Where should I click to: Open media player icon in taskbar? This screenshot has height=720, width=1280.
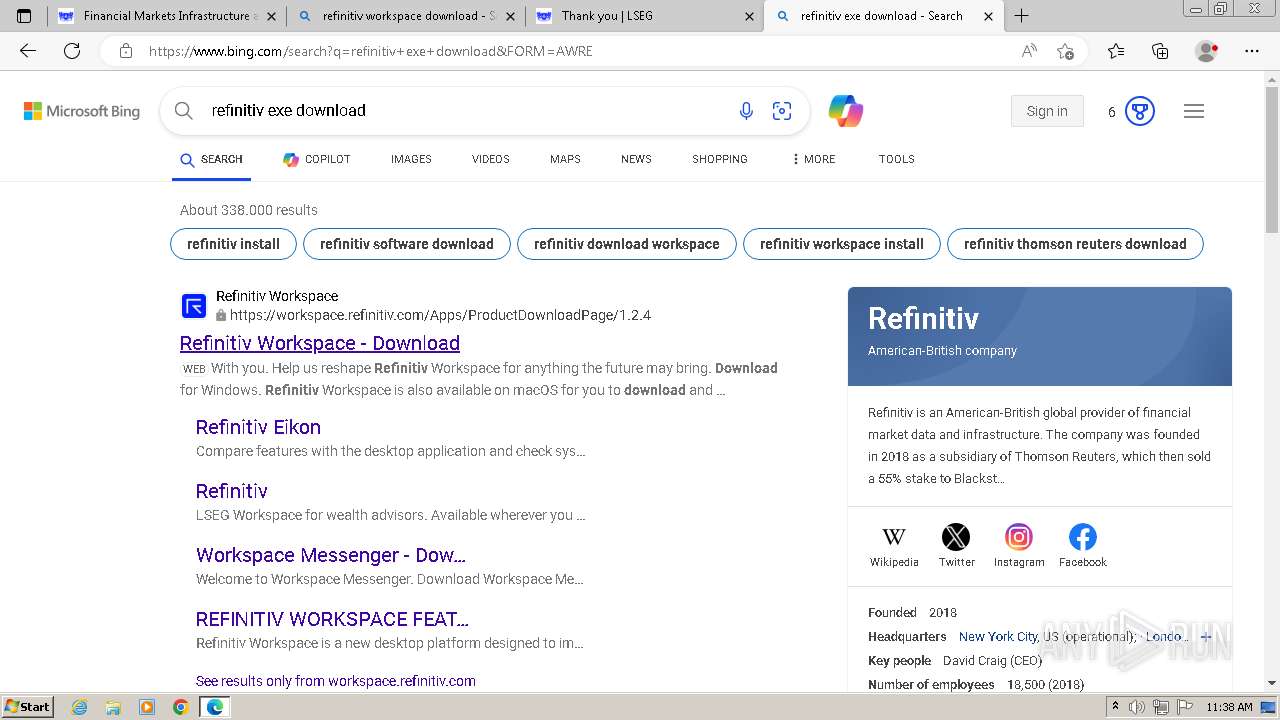coord(147,707)
